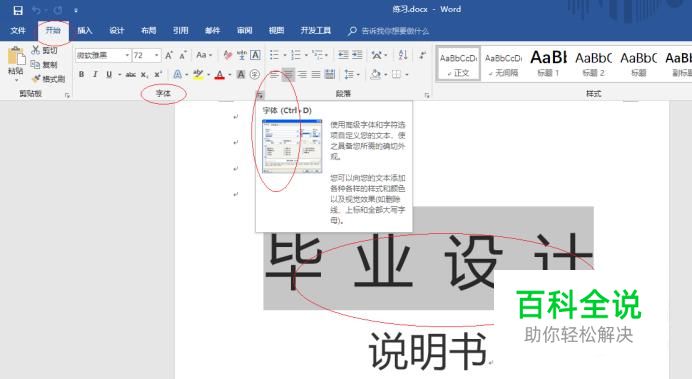Apply red font color A

click(219, 75)
